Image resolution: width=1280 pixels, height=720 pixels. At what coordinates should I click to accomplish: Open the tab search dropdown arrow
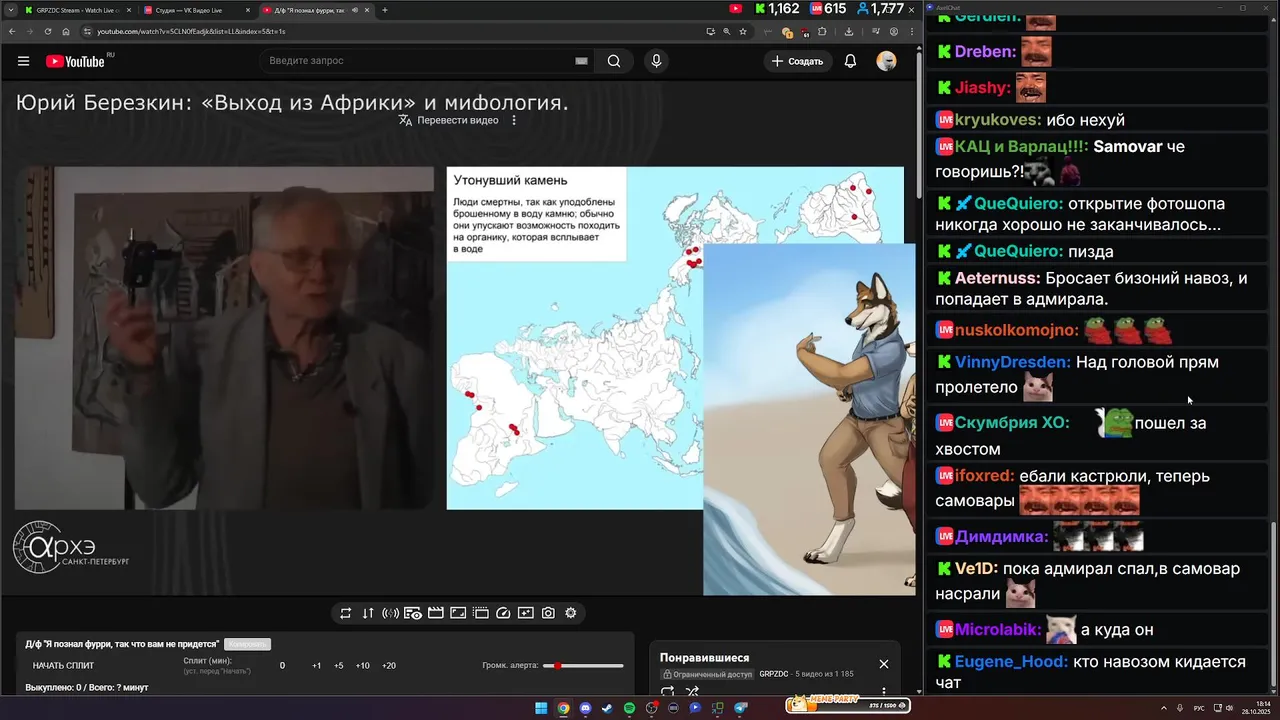pos(9,10)
